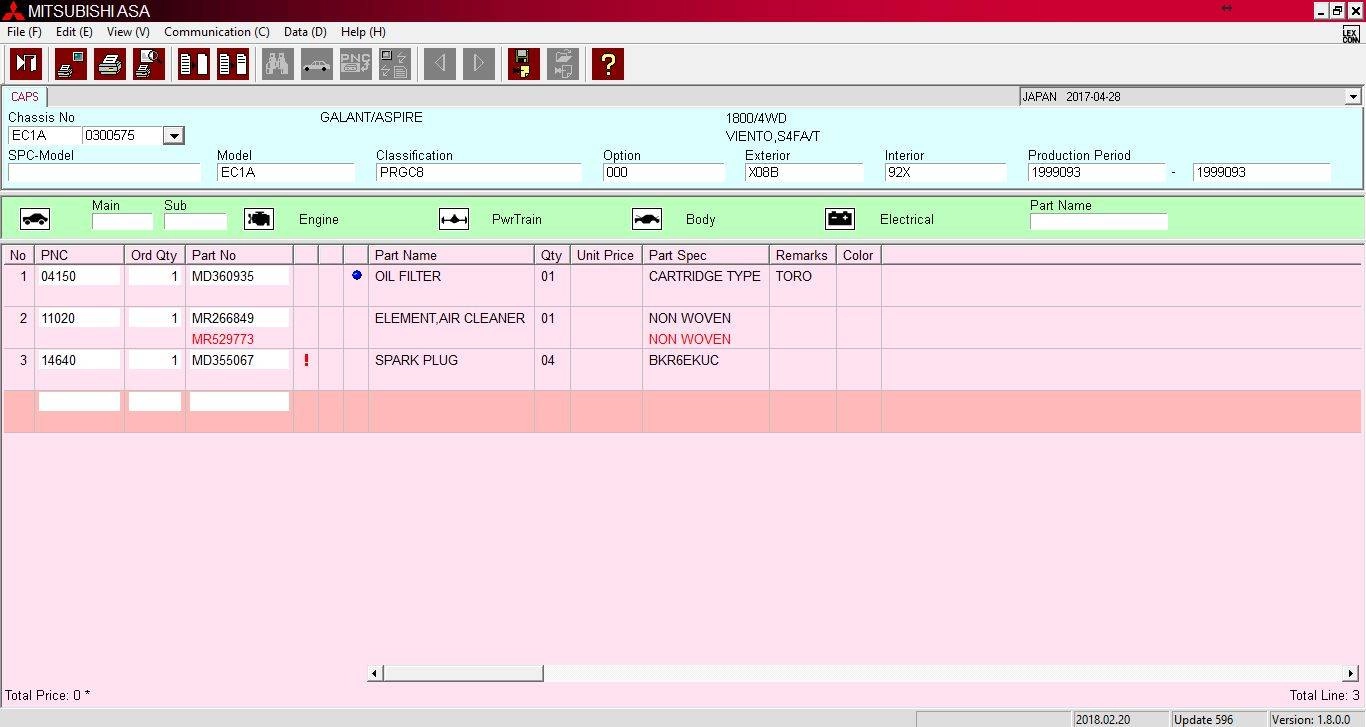The height and width of the screenshot is (727, 1366).
Task: Click the horizontal scrollbar left arrow
Action: (375, 673)
